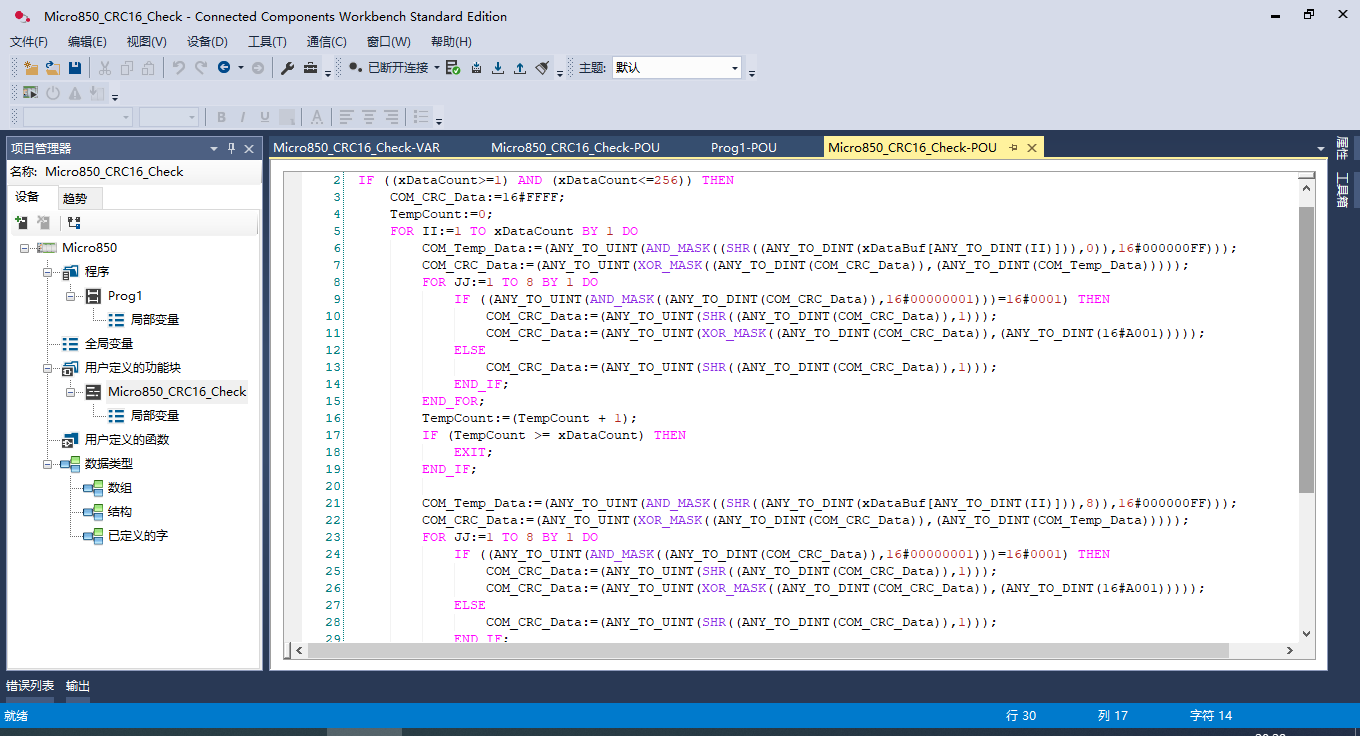Image resolution: width=1360 pixels, height=736 pixels.
Task: Collapse the 数据类型 tree node
Action: (48, 464)
